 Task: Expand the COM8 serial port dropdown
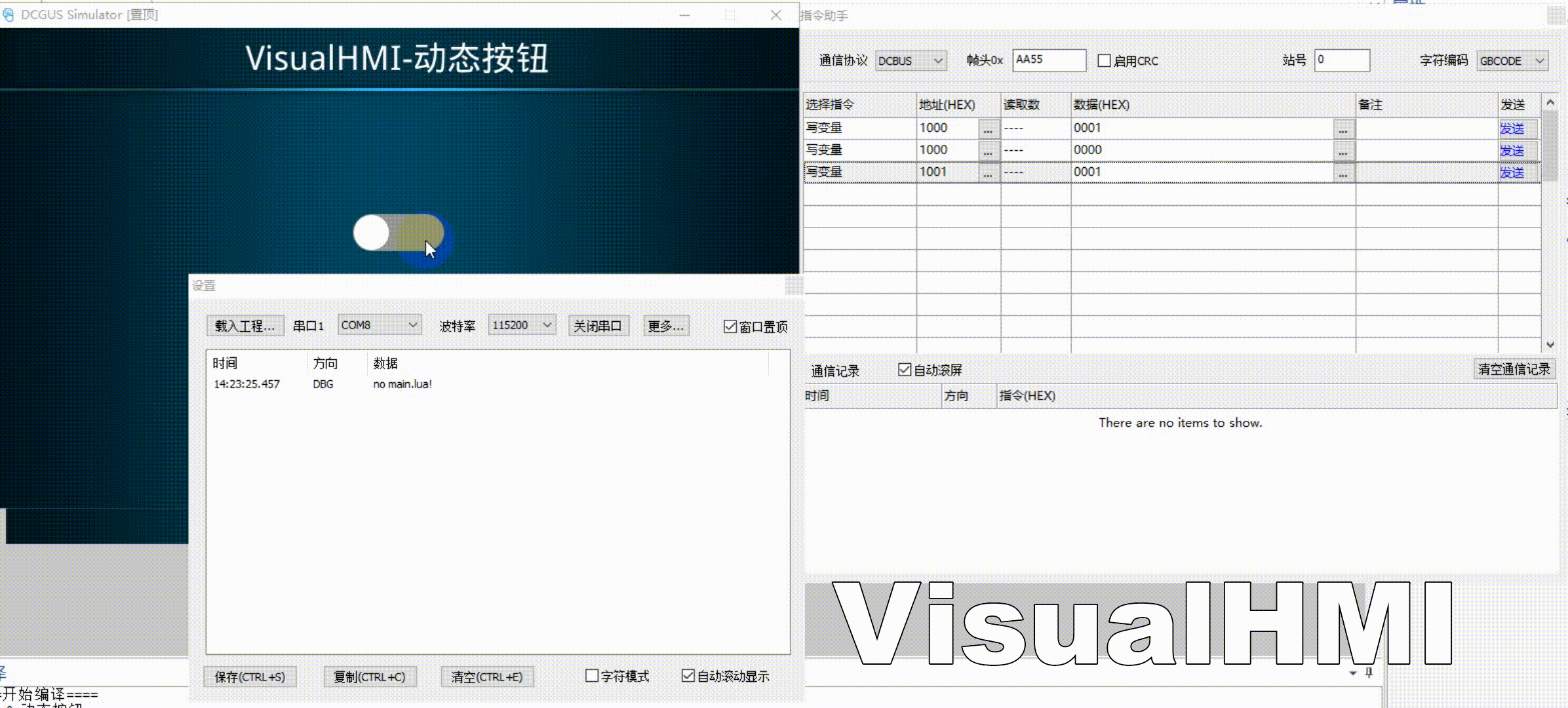[379, 325]
